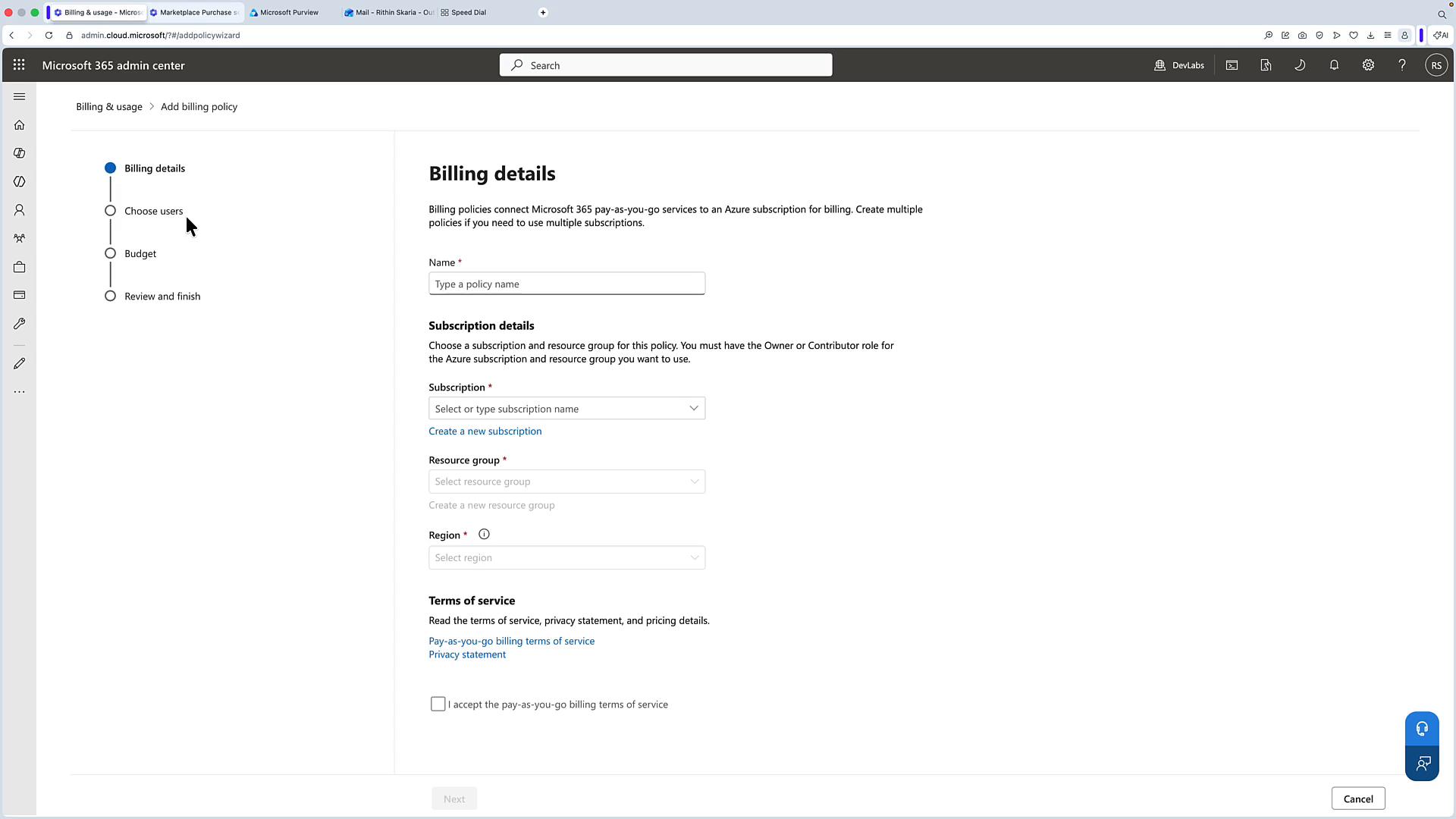The image size is (1456, 819).
Task: Accept pay-as-you-go billing terms checkbox
Action: tap(438, 704)
